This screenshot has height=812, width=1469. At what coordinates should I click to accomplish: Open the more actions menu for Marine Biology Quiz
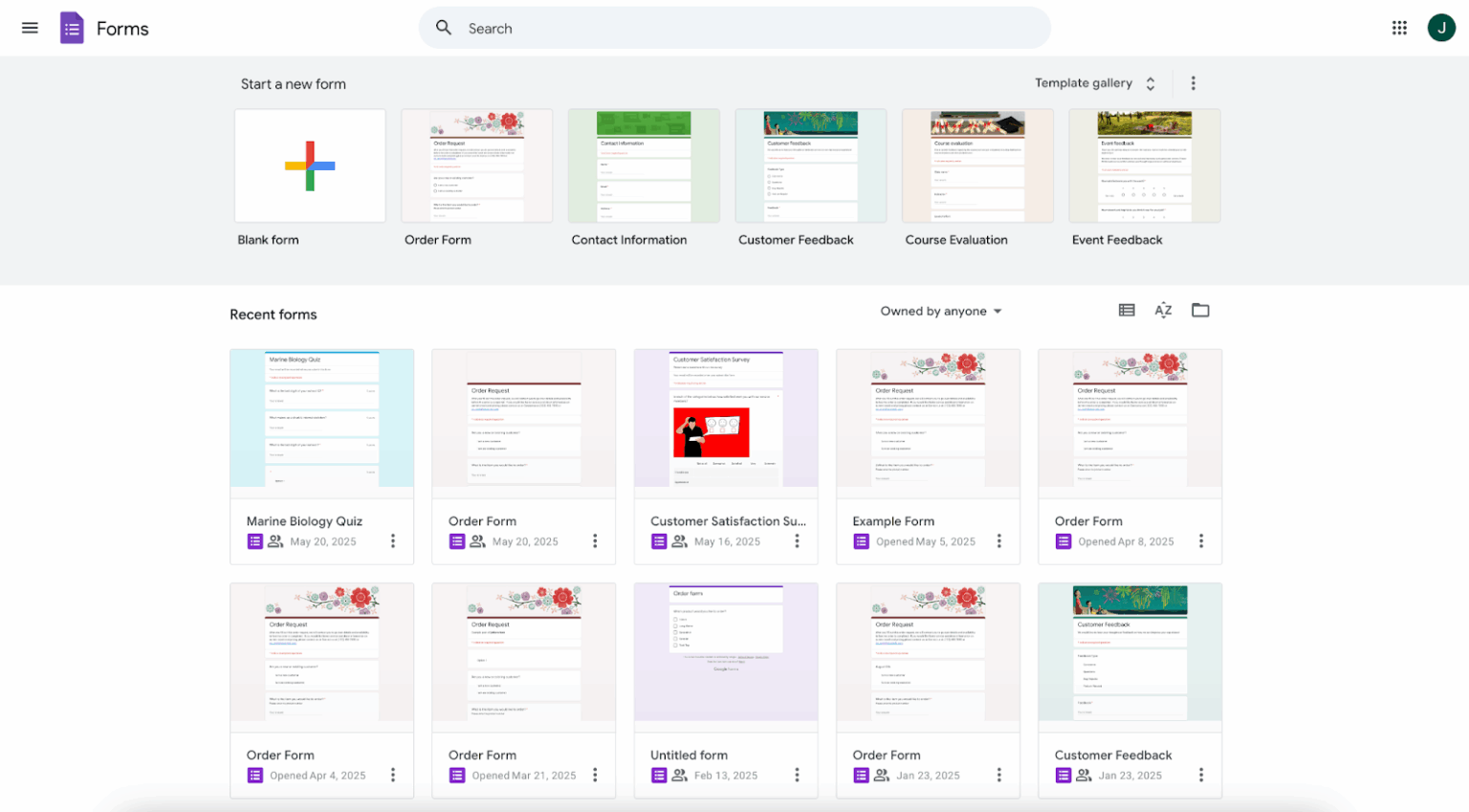[393, 540]
